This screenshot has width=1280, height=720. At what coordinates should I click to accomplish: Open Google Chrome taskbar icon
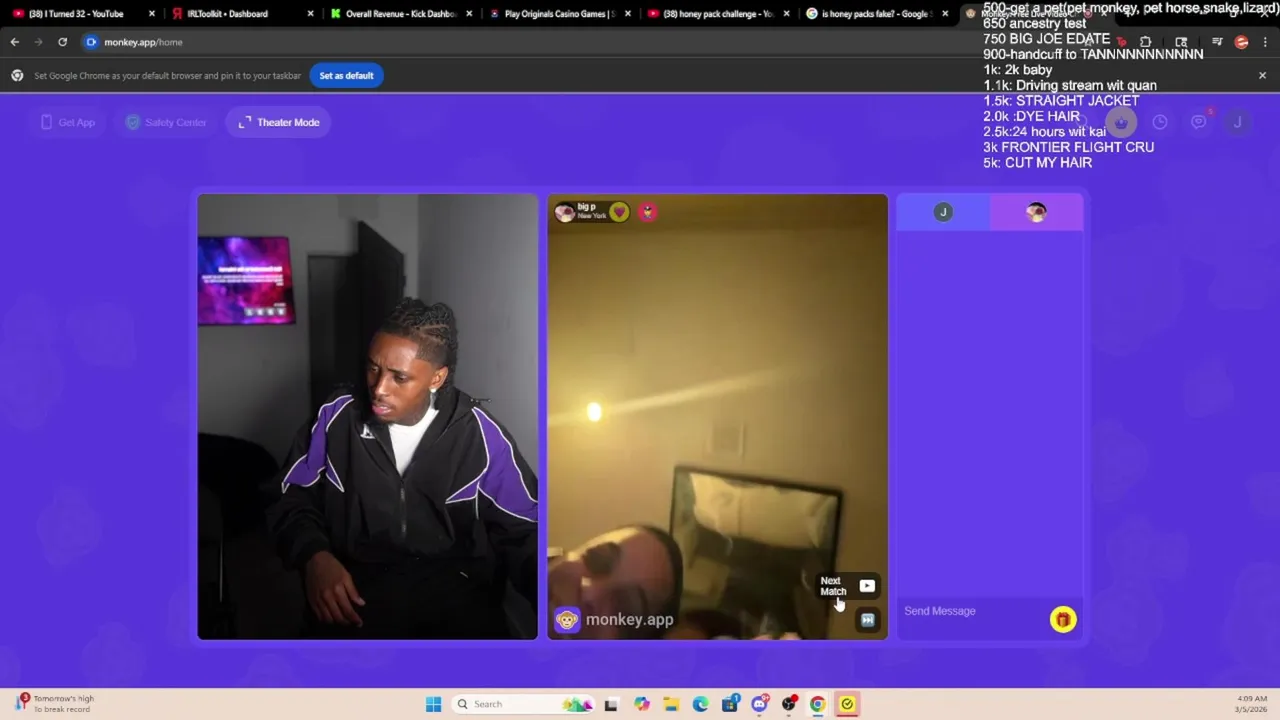pyautogui.click(x=818, y=704)
